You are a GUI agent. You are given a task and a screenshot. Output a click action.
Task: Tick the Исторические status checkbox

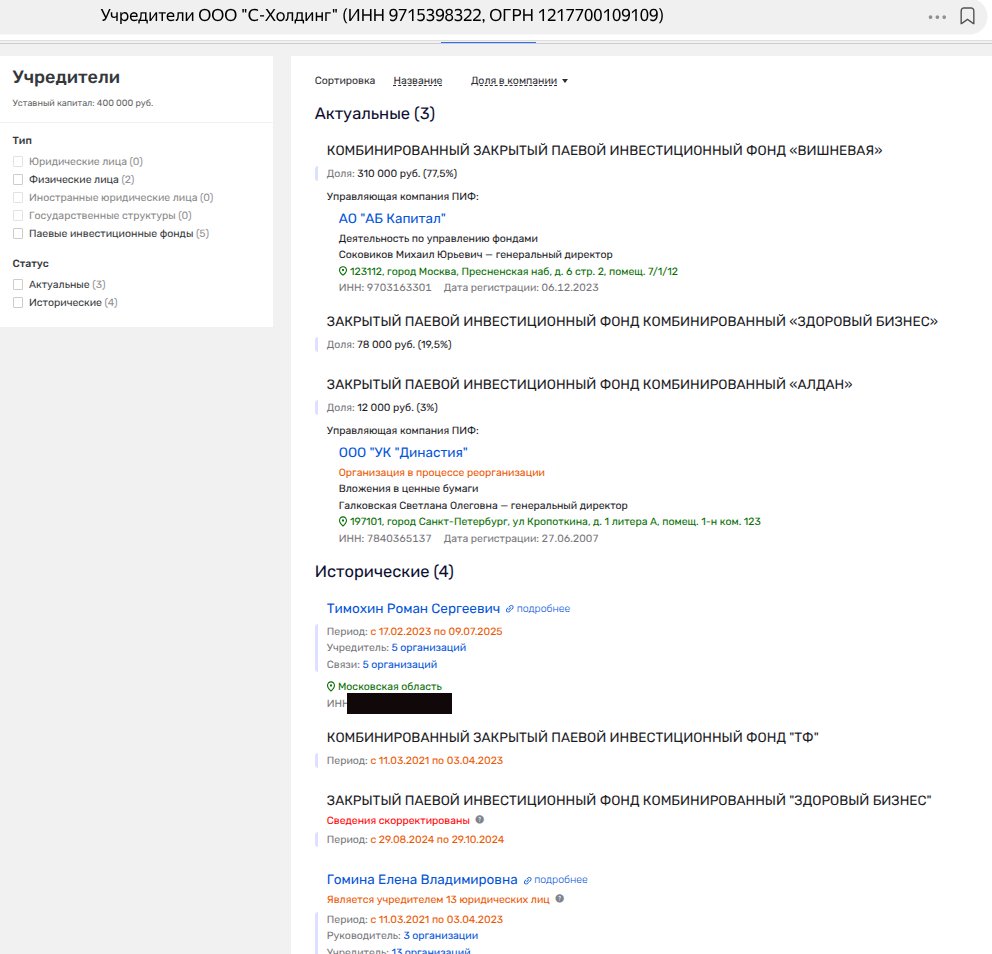point(18,303)
